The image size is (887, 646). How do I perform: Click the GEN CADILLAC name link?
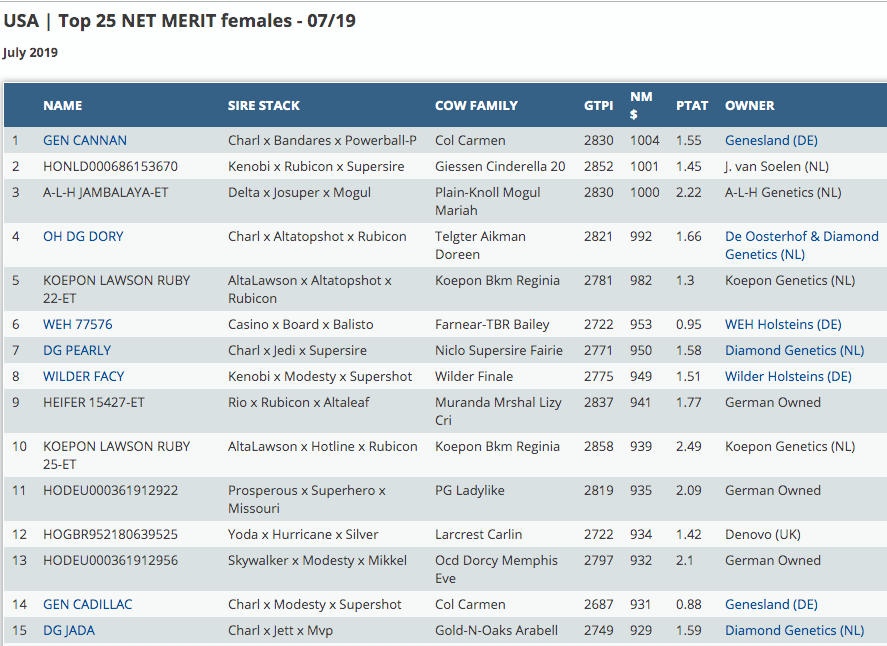tap(88, 605)
